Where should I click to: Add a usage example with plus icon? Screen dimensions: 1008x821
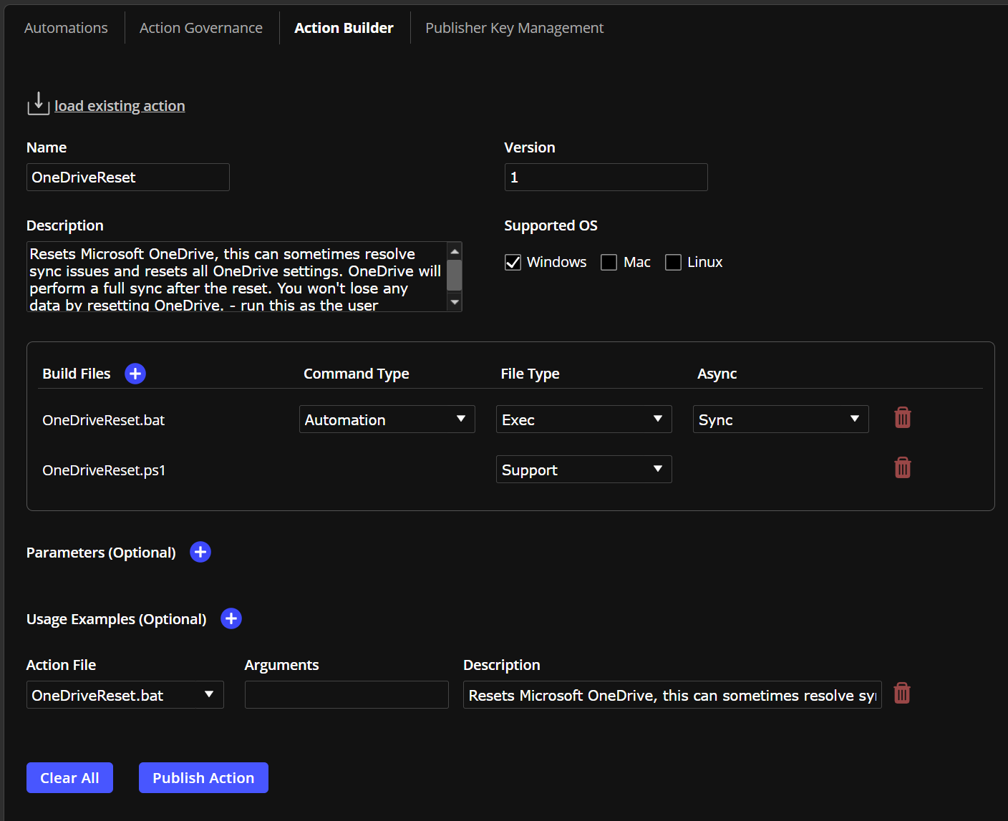pos(231,618)
